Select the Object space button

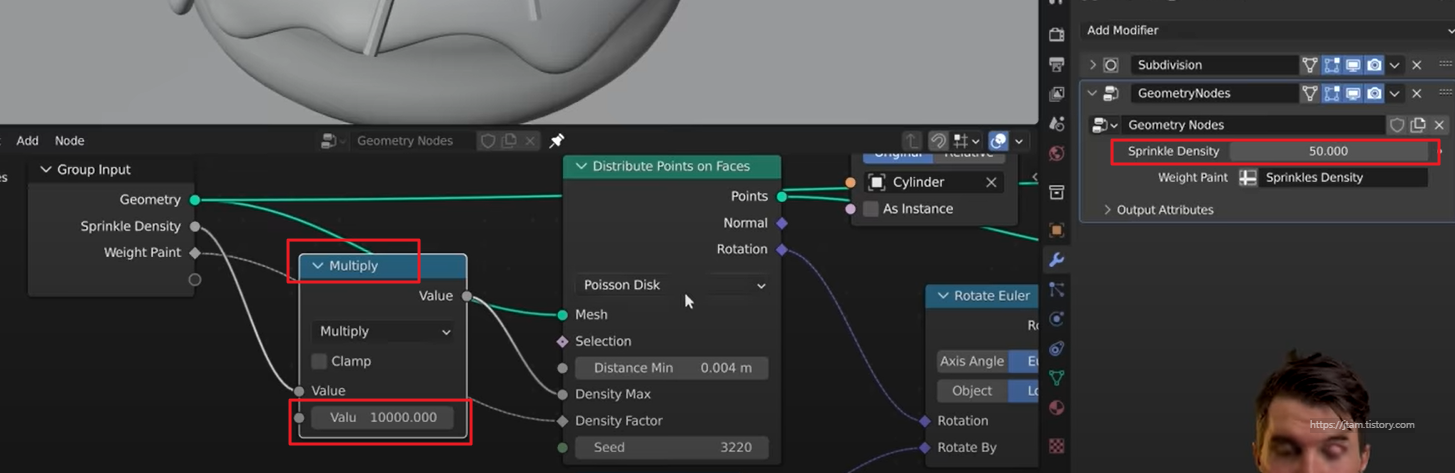971,391
